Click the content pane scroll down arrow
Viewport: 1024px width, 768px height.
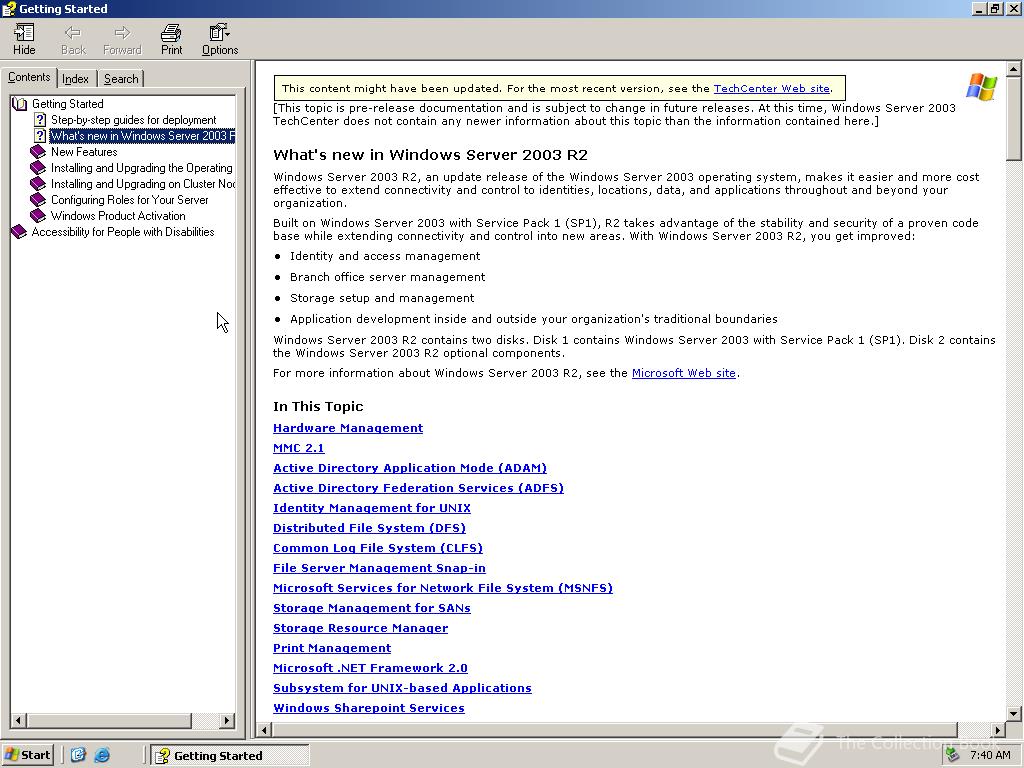[x=1014, y=713]
